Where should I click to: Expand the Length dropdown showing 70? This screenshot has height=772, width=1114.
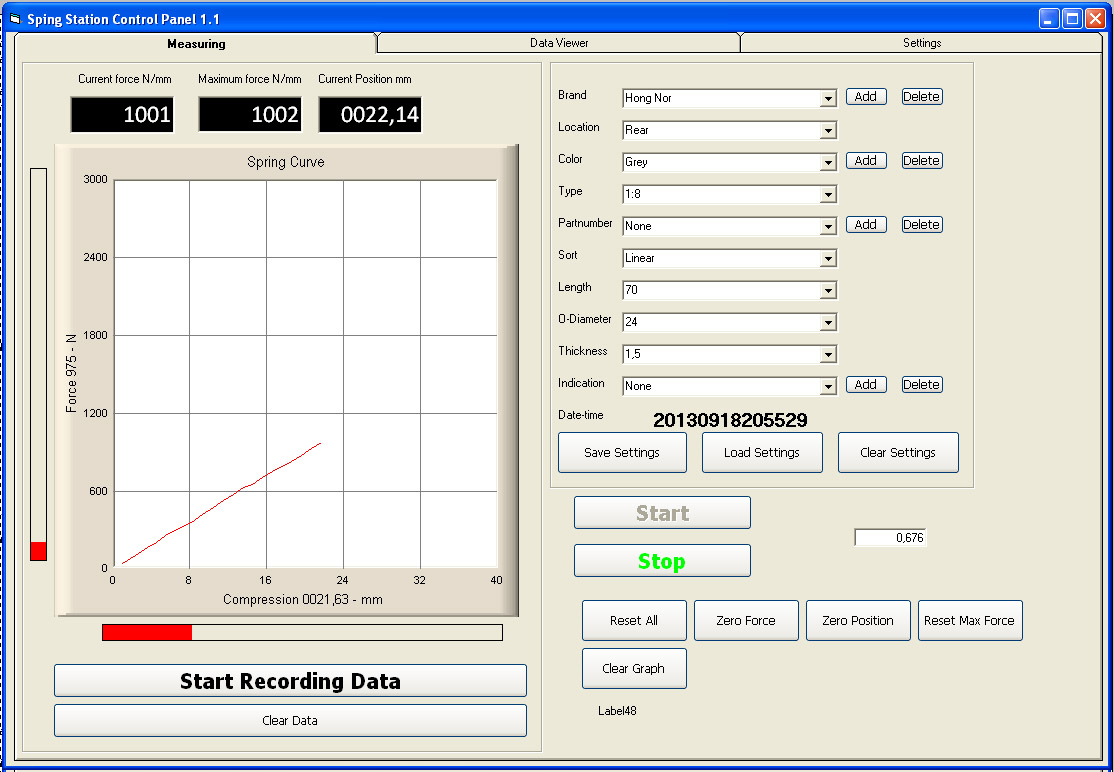[827, 290]
